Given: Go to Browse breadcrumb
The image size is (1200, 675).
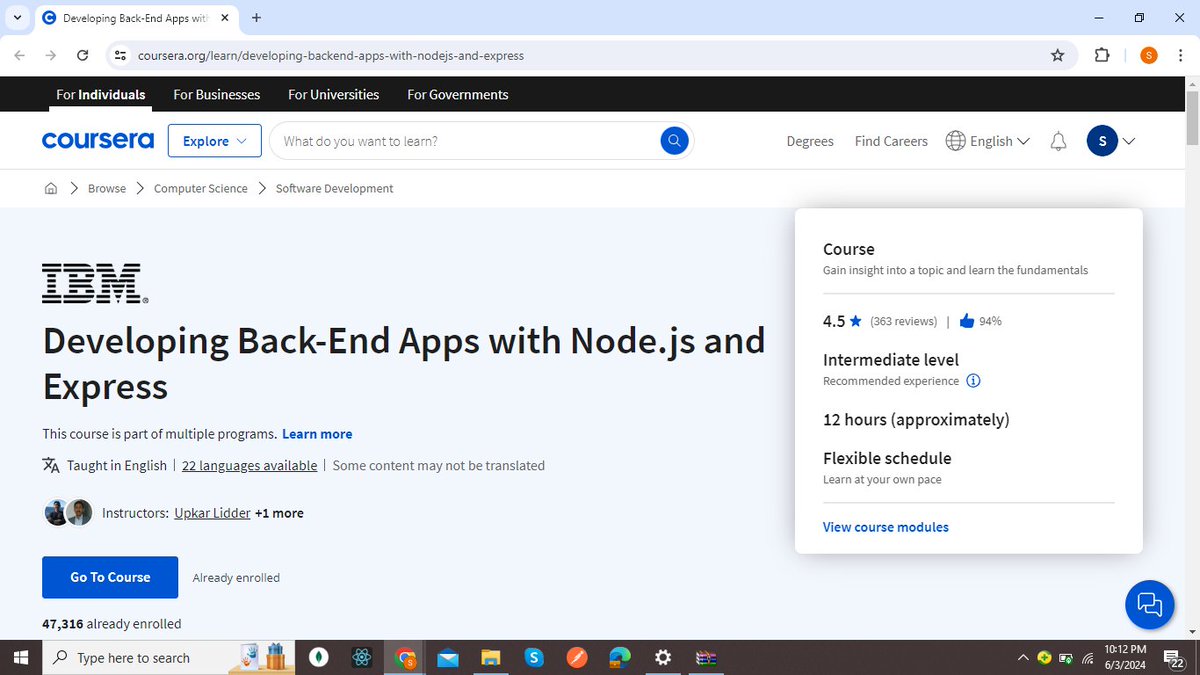Looking at the screenshot, I should tap(107, 188).
